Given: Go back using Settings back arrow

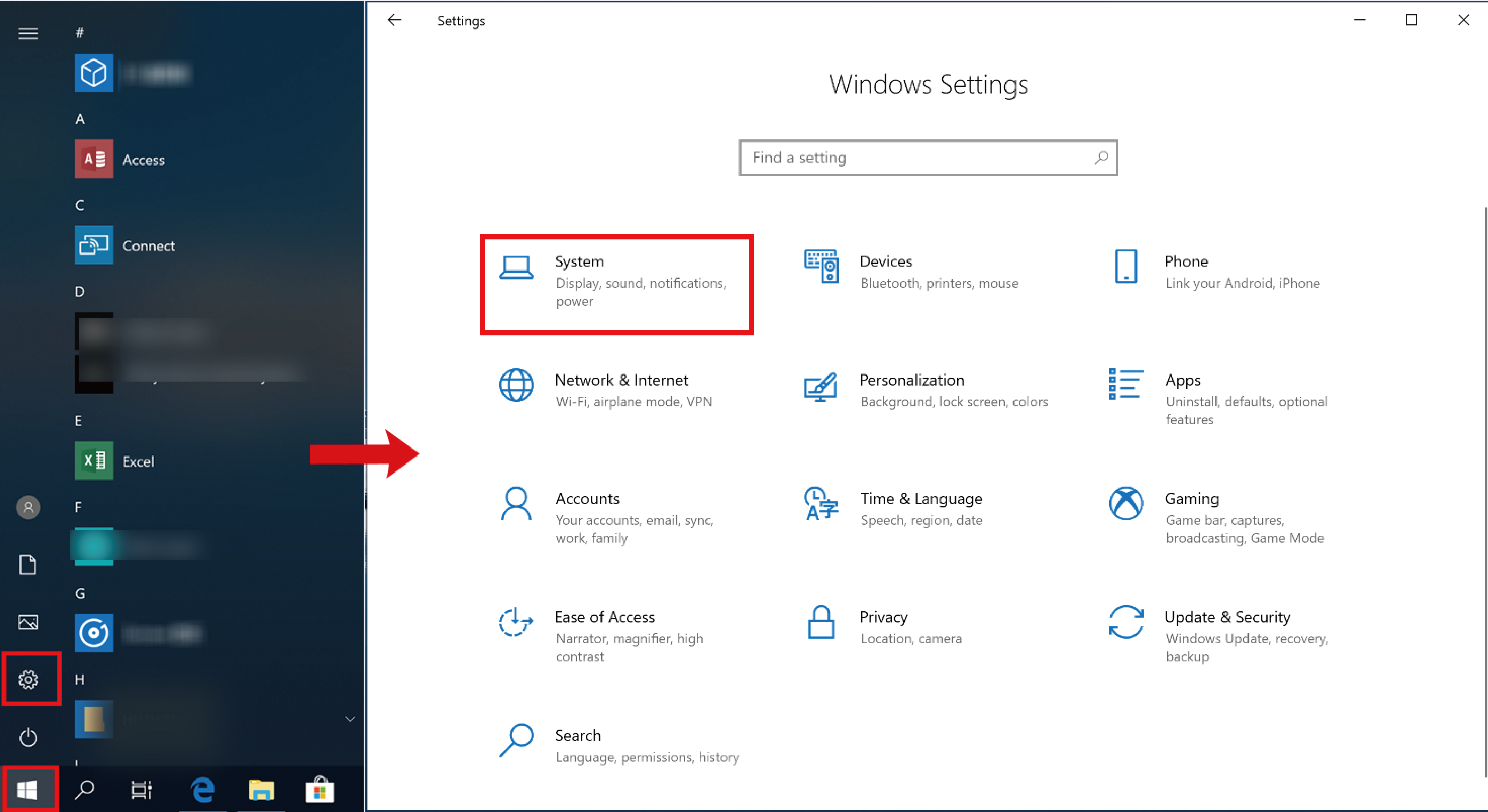Looking at the screenshot, I should pos(395,21).
